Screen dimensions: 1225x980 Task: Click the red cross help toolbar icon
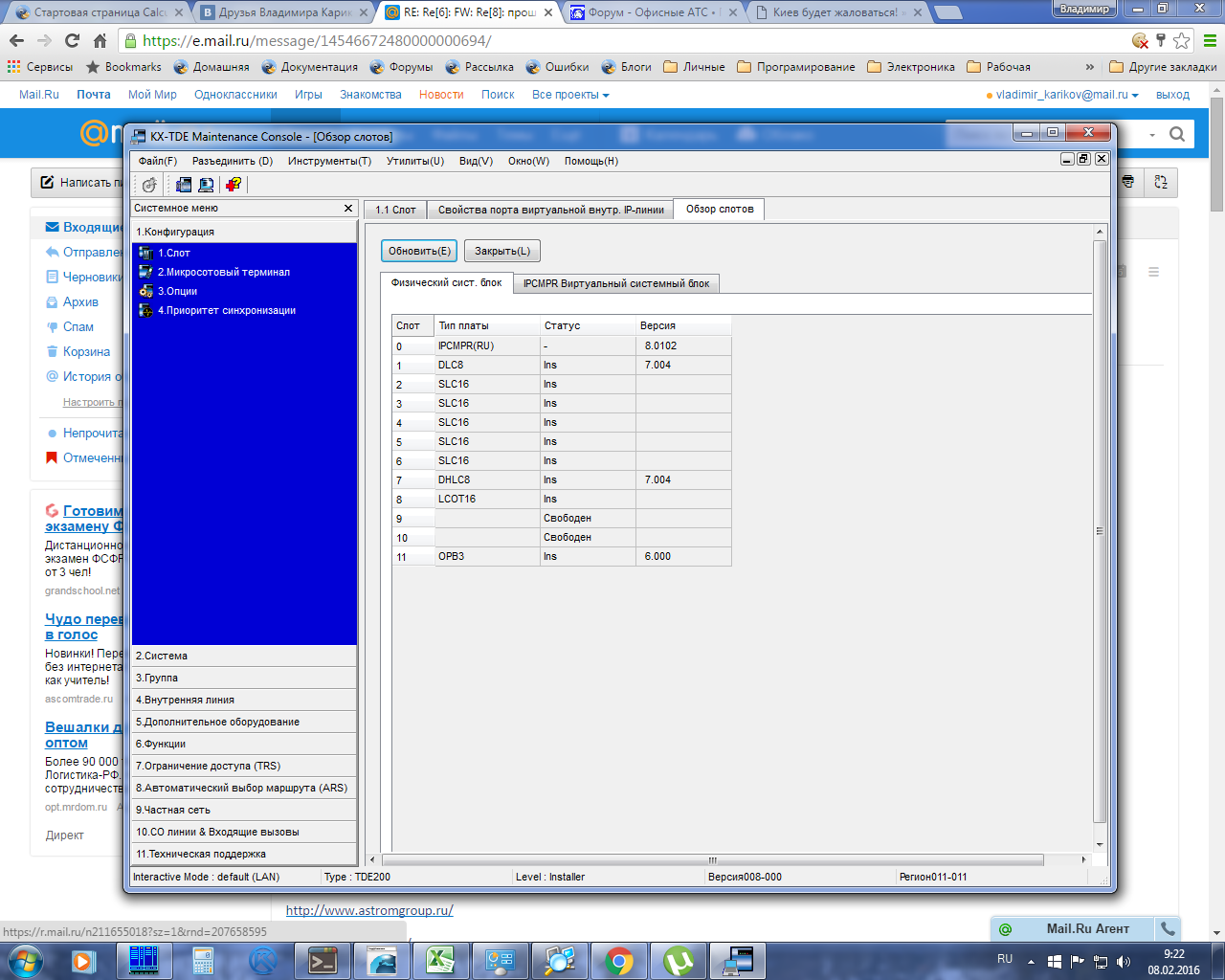[x=234, y=185]
